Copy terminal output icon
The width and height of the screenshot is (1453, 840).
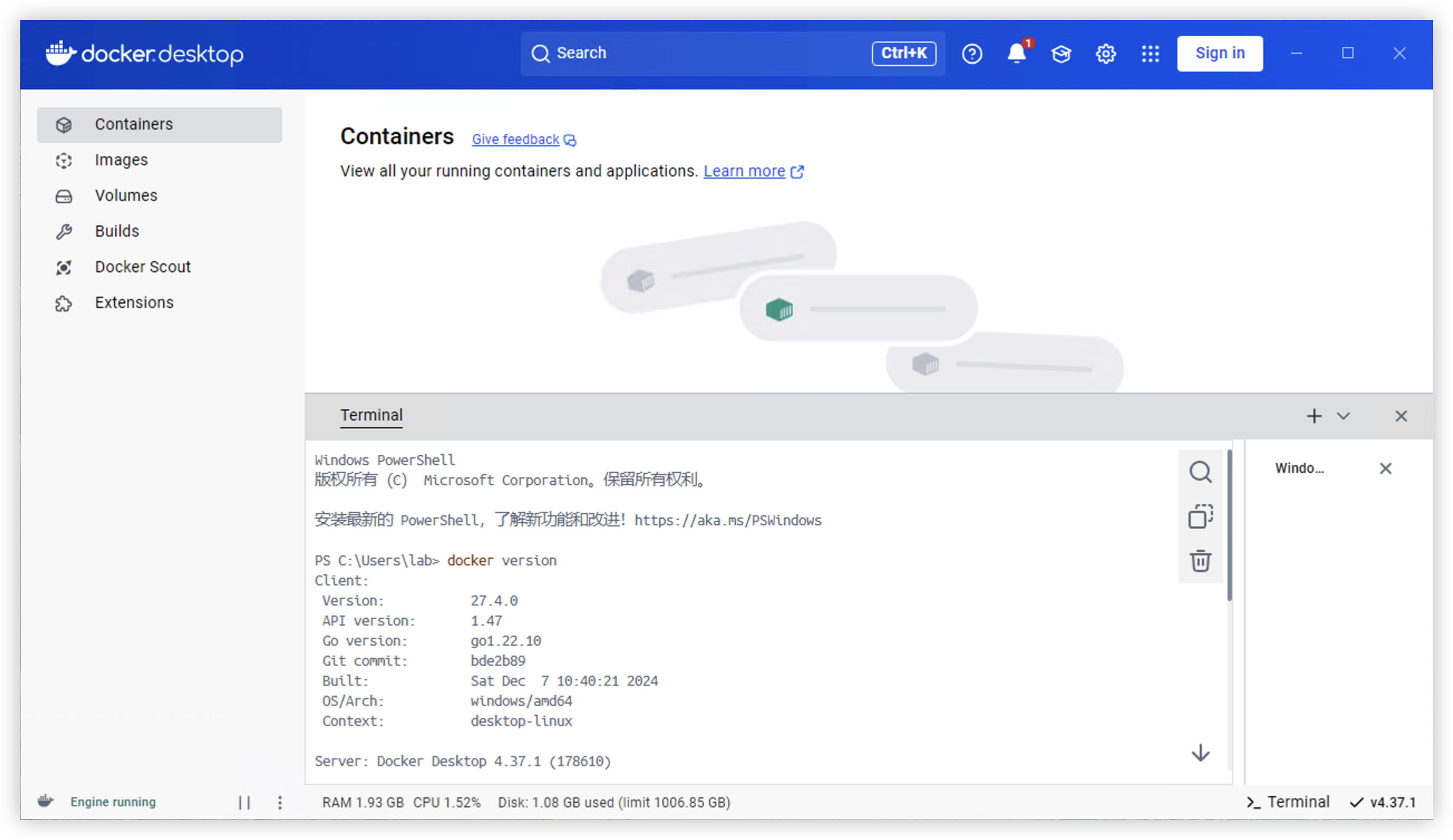1201,516
